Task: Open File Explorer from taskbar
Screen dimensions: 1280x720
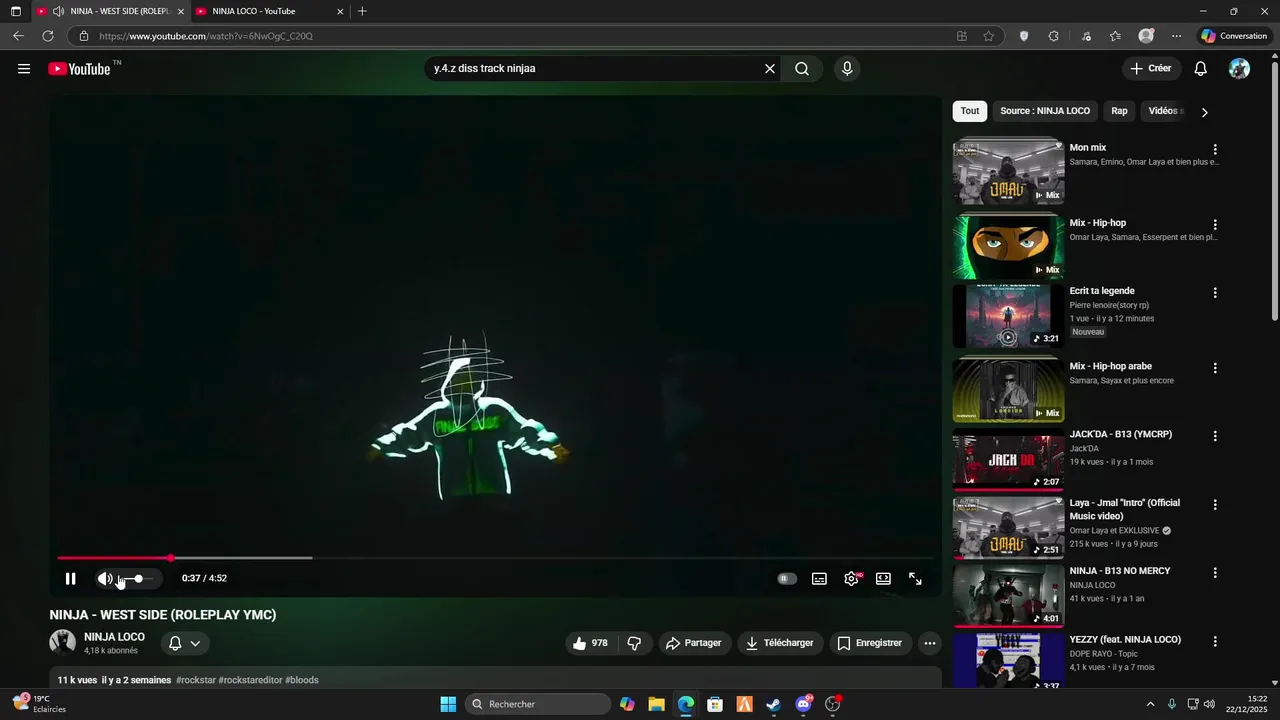Action: click(656, 704)
